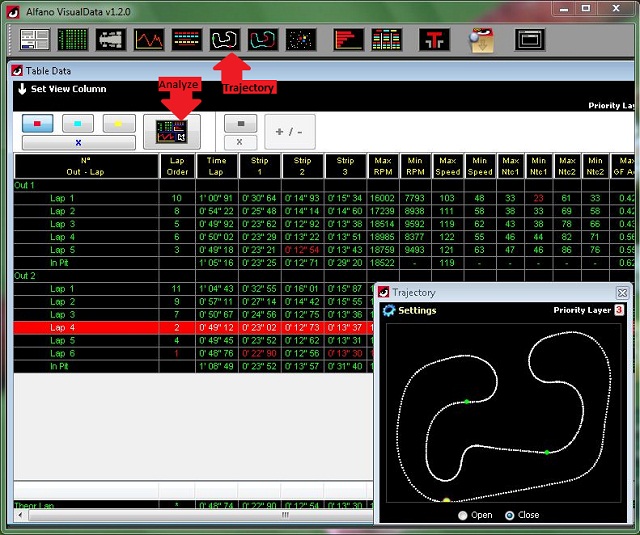Click the Alfano VisualData title bar logo
The height and width of the screenshot is (535, 640).
click(x=13, y=12)
